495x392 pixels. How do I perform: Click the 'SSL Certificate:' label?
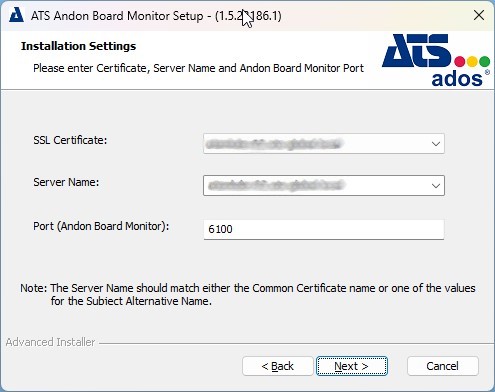tap(70, 140)
